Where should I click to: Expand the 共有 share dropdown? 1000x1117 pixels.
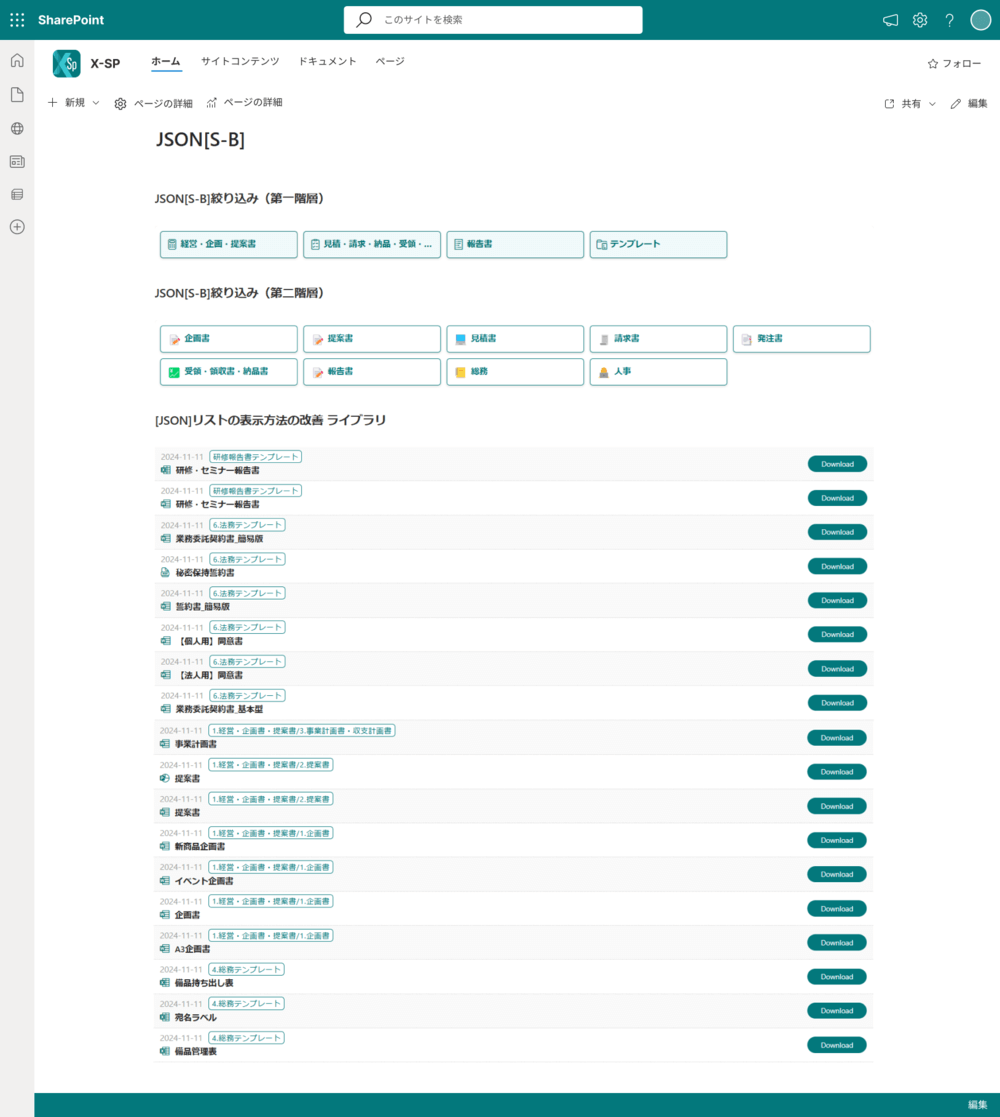click(910, 104)
